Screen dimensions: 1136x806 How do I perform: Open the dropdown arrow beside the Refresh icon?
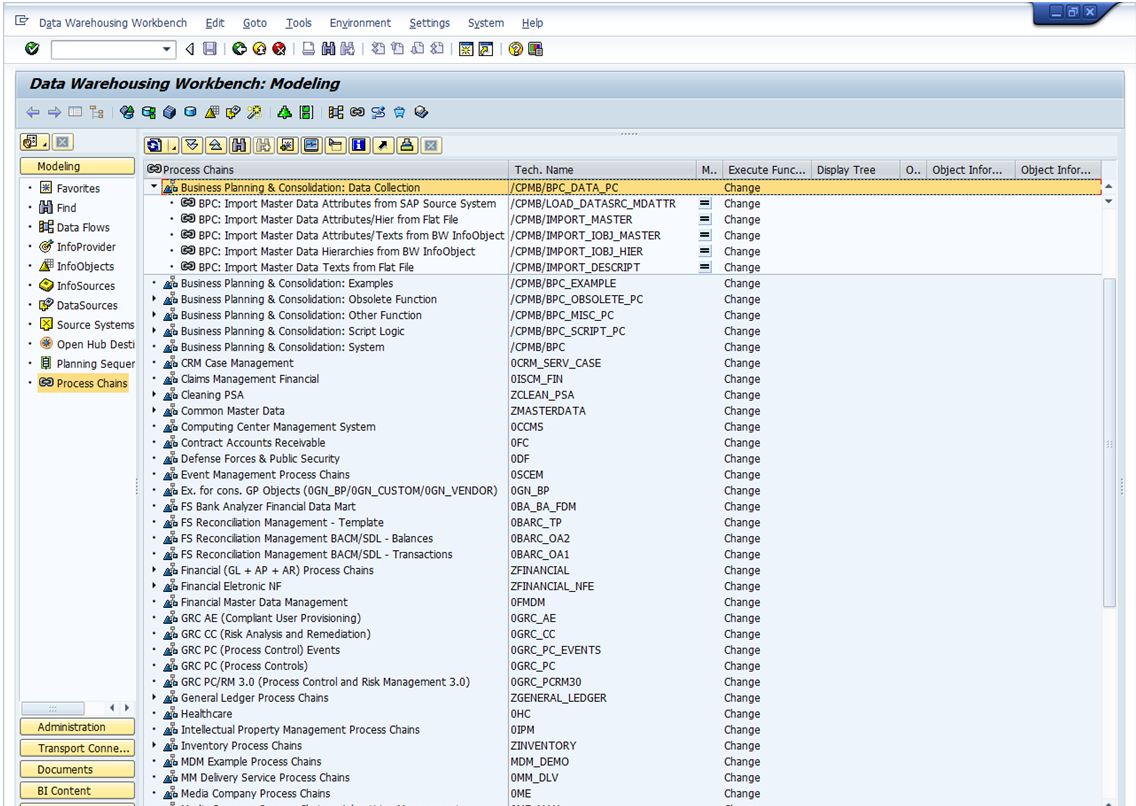click(172, 146)
